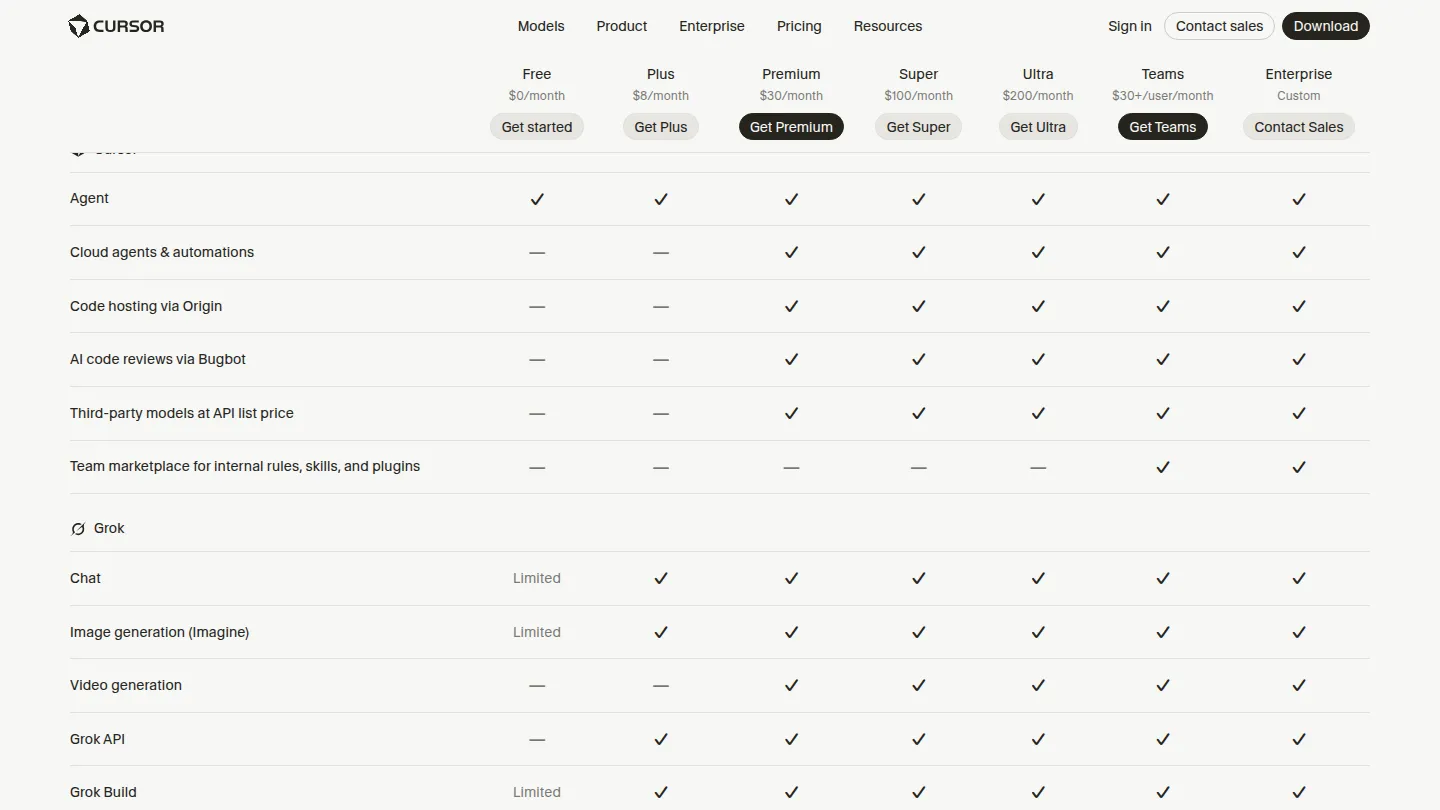Click the Cursor logo in the header
The height and width of the screenshot is (810, 1440).
(x=116, y=26)
